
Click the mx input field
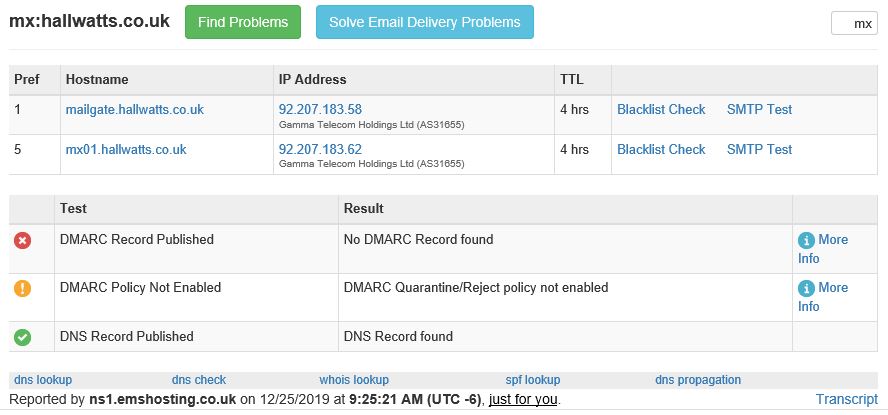click(x=854, y=24)
